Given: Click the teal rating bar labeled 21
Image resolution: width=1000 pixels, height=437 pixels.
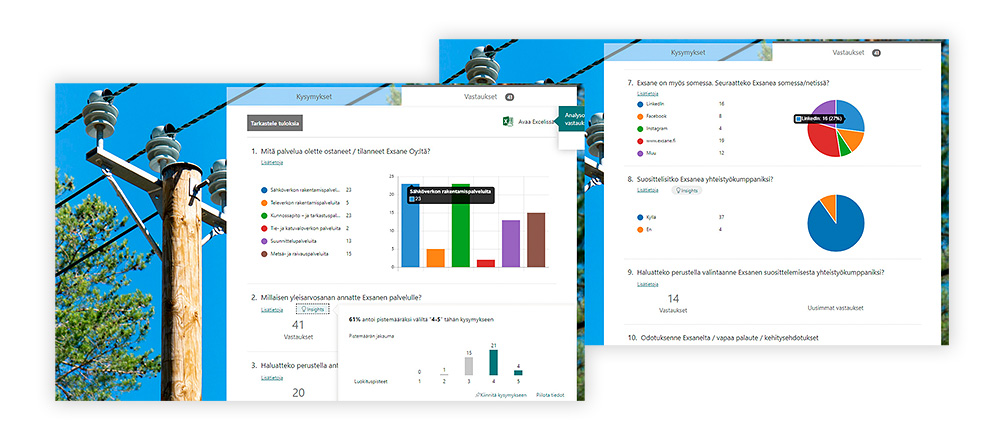Looking at the screenshot, I should [493, 363].
